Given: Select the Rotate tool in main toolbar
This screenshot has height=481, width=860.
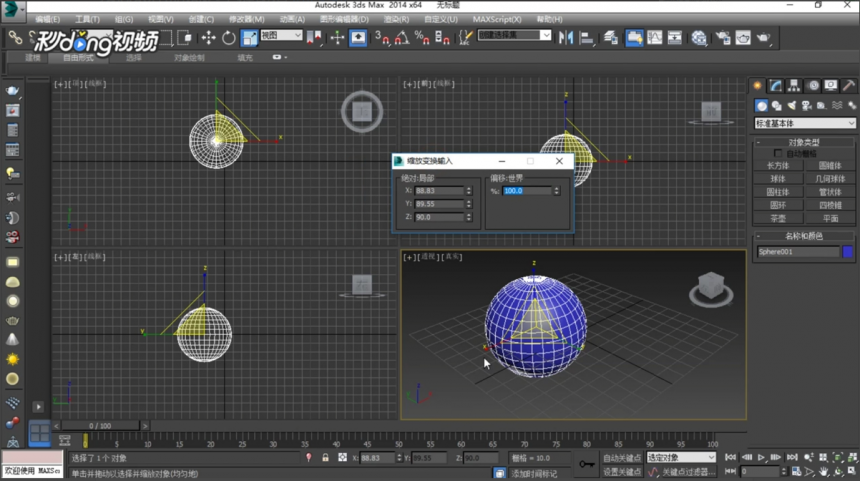Looking at the screenshot, I should (229, 38).
